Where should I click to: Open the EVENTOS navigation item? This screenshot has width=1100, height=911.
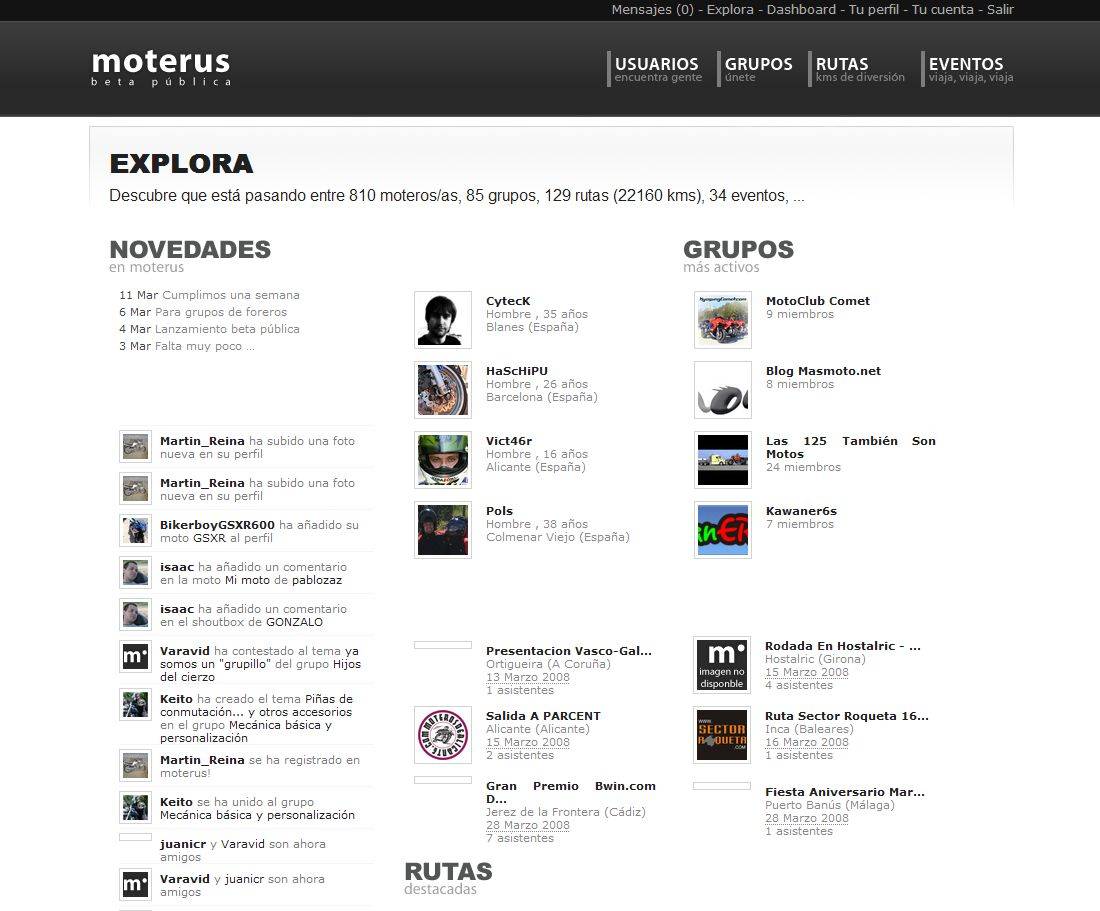970,69
